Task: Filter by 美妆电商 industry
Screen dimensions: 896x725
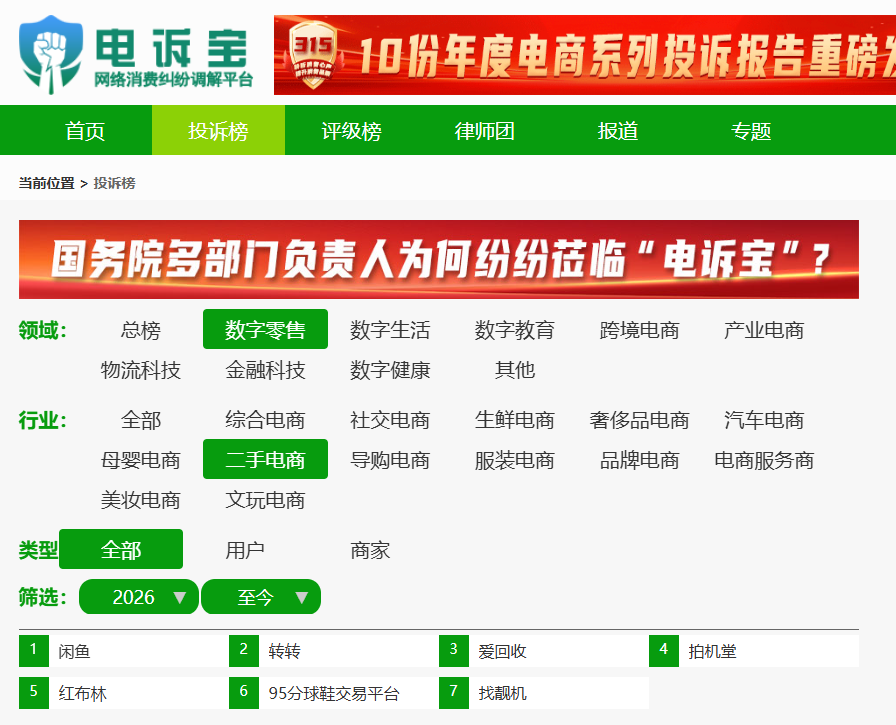Action: (x=141, y=500)
